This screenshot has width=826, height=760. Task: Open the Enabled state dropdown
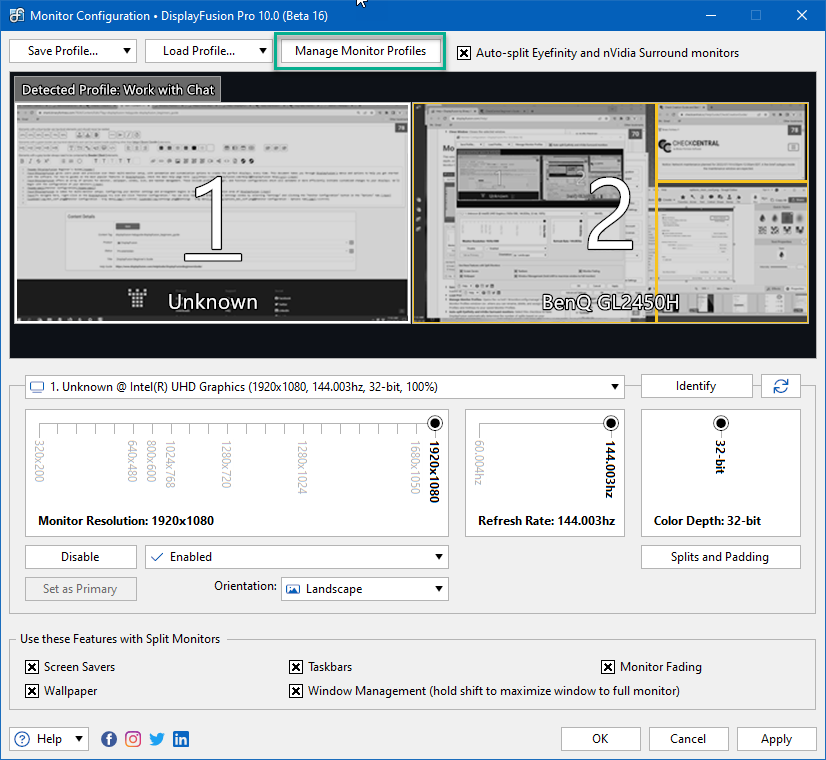tap(438, 557)
